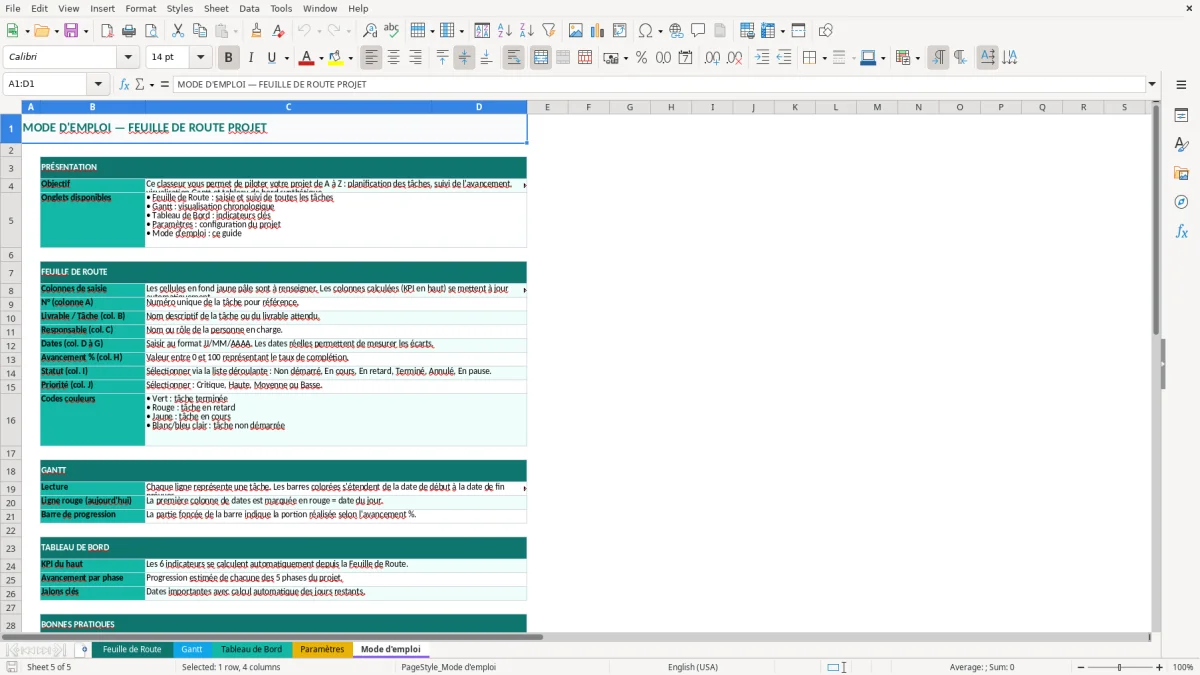Click the Increase Indent icon
This screenshot has width=1200, height=675.
click(x=762, y=58)
